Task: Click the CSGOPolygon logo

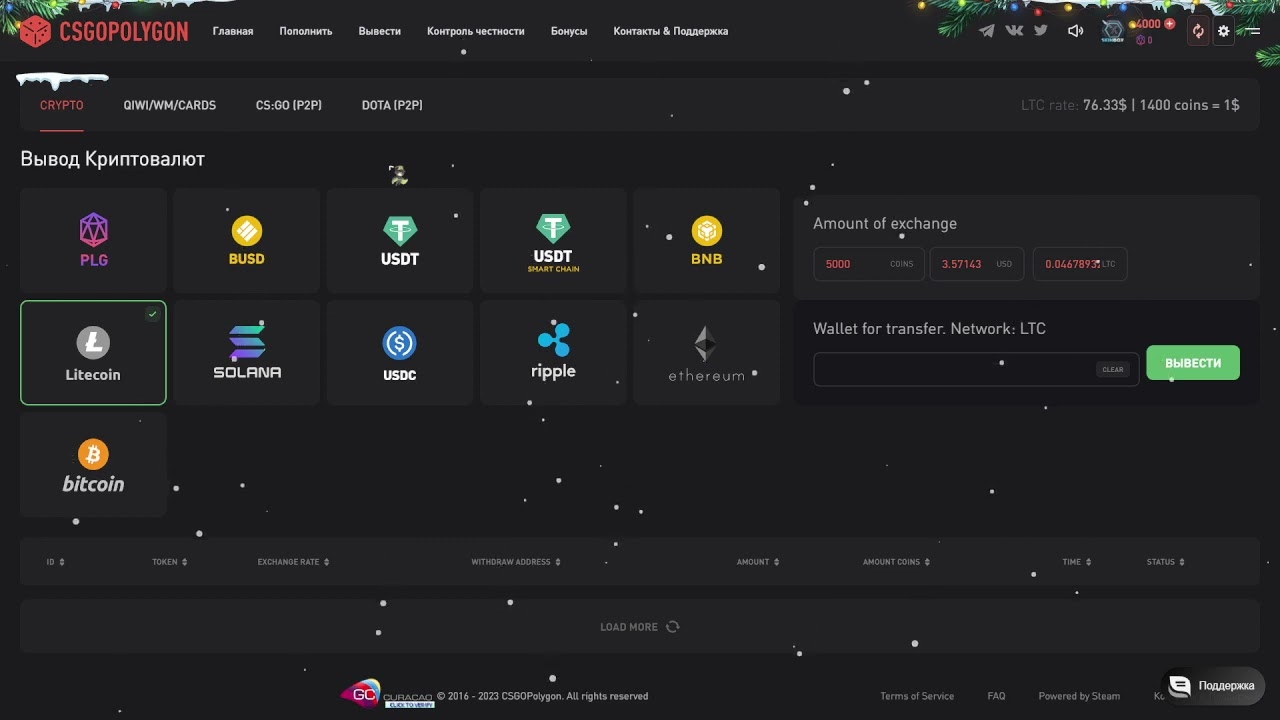Action: (104, 31)
